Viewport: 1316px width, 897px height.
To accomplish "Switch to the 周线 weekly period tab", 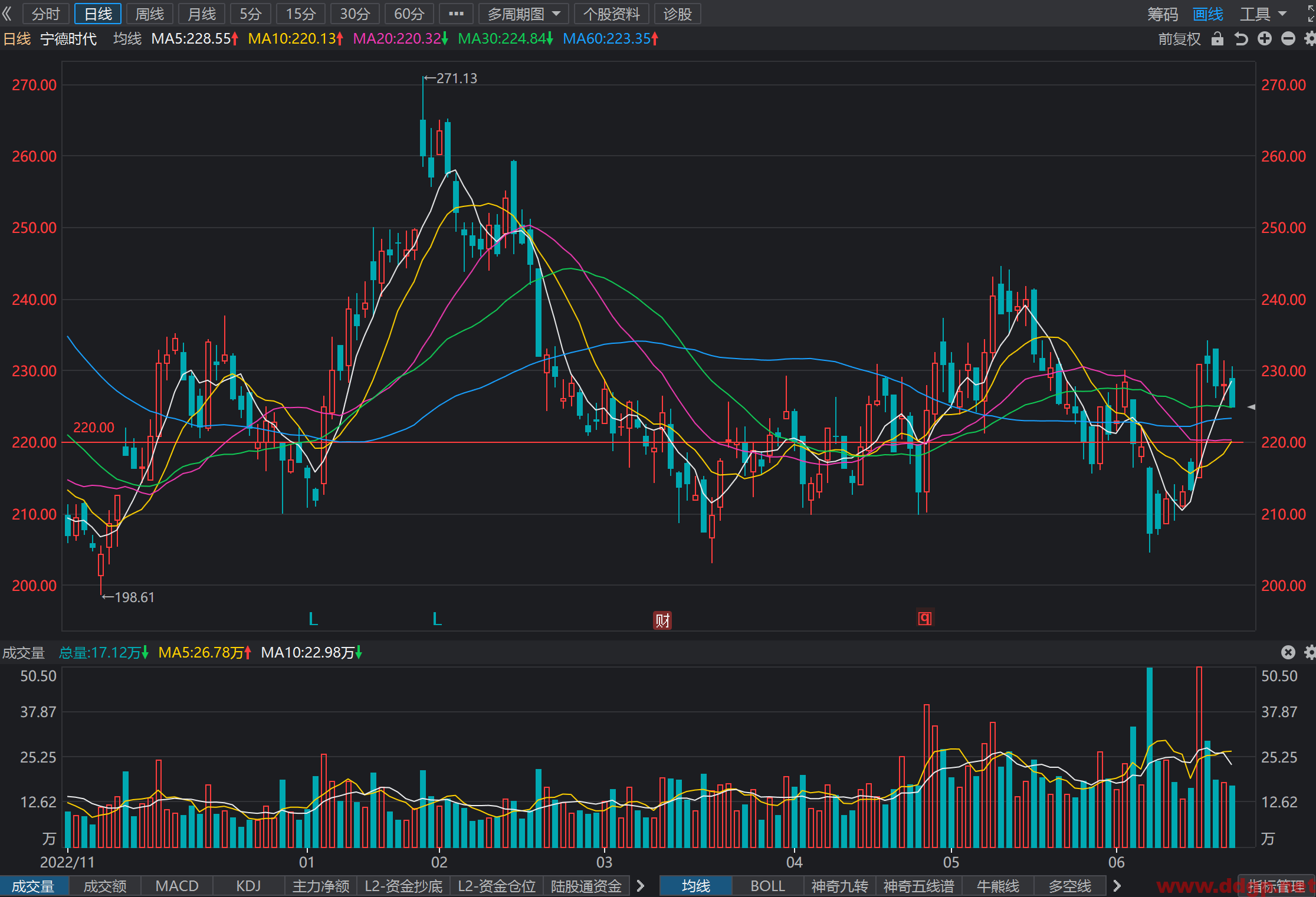I will click(x=149, y=14).
